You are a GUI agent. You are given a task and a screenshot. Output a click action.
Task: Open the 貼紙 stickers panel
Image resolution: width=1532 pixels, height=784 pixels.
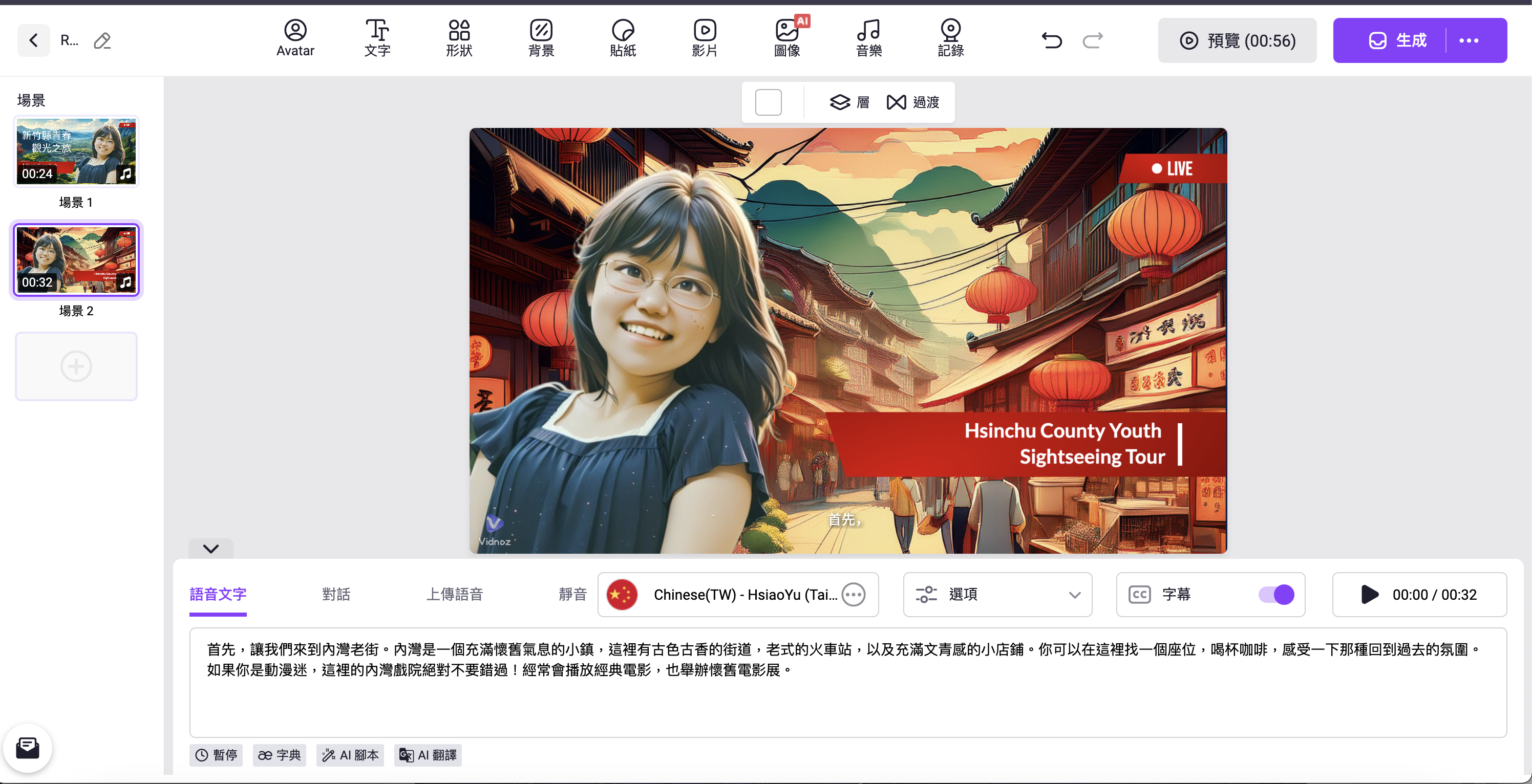pos(623,38)
